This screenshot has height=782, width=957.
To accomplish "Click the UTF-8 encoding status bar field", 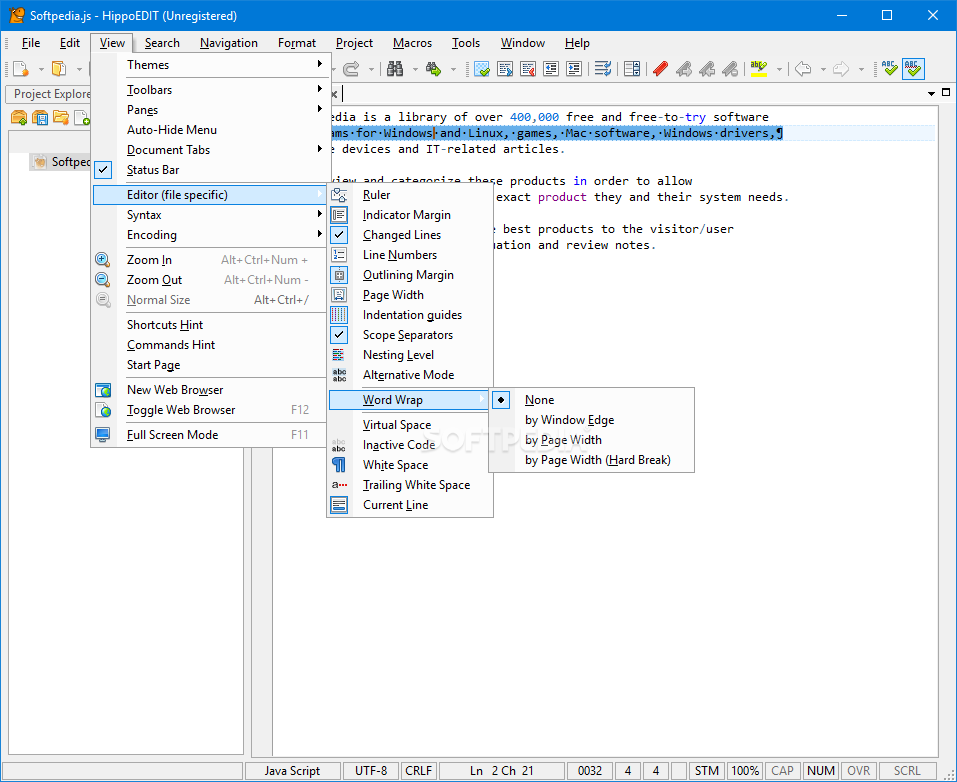I will point(371,771).
